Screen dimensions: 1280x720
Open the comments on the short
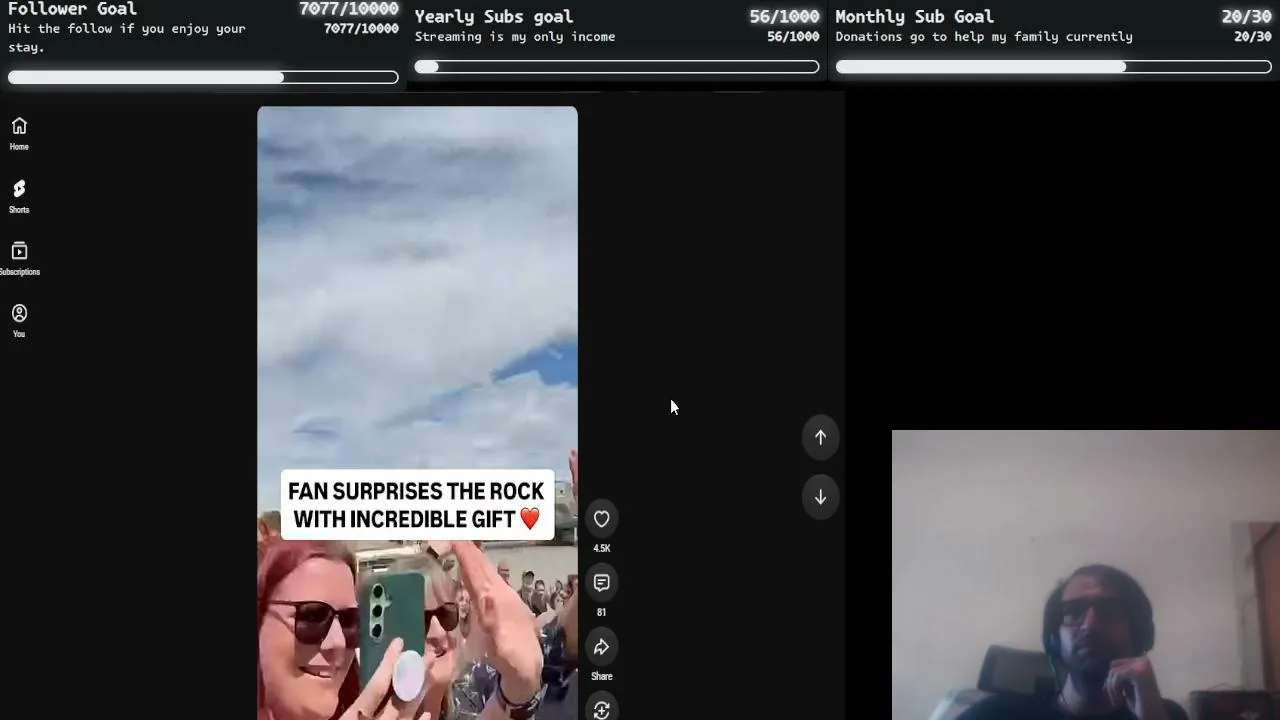[601, 583]
